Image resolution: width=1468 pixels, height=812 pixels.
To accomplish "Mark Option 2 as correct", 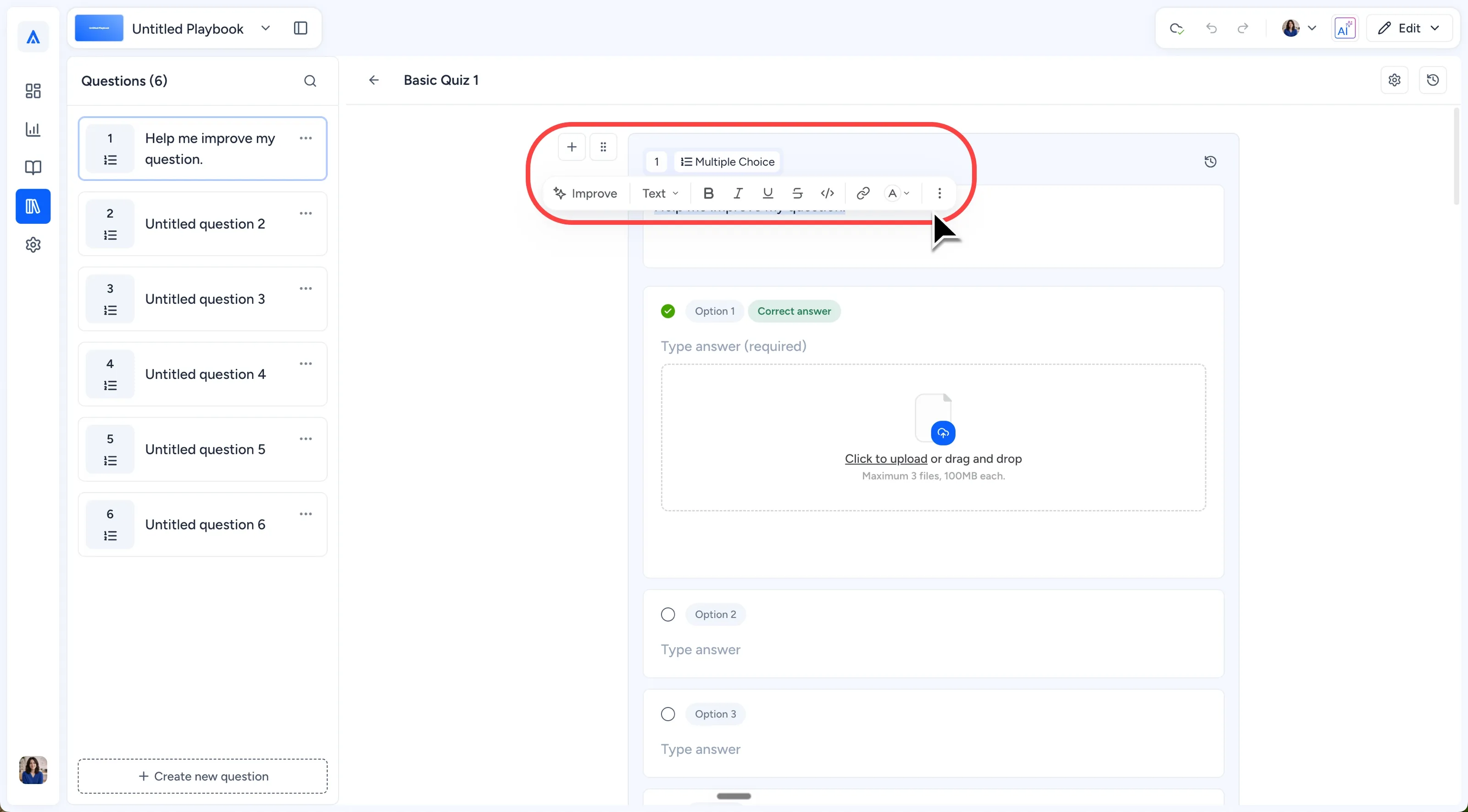I will click(x=668, y=615).
